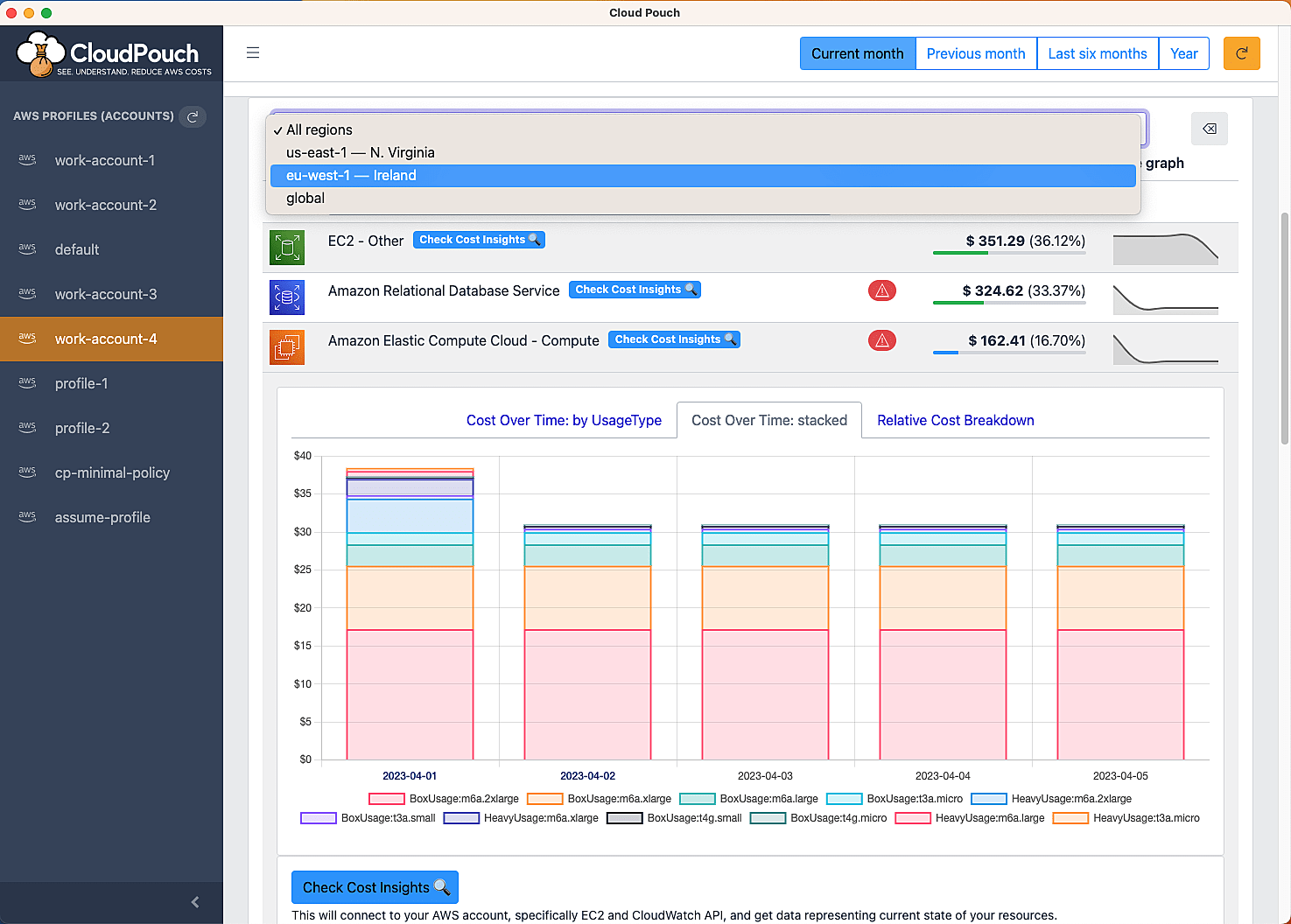Collapse the sidebar with the chevron
Viewport: 1291px width, 924px height.
pyautogui.click(x=195, y=902)
